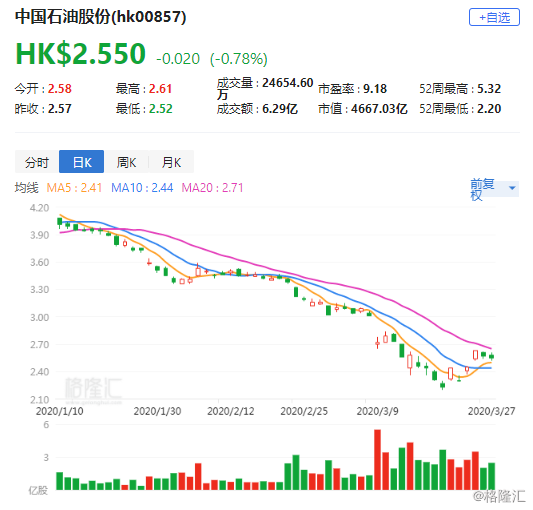The image size is (533, 510).
Task: Click the 52周最高 value 5.32
Action: [489, 89]
